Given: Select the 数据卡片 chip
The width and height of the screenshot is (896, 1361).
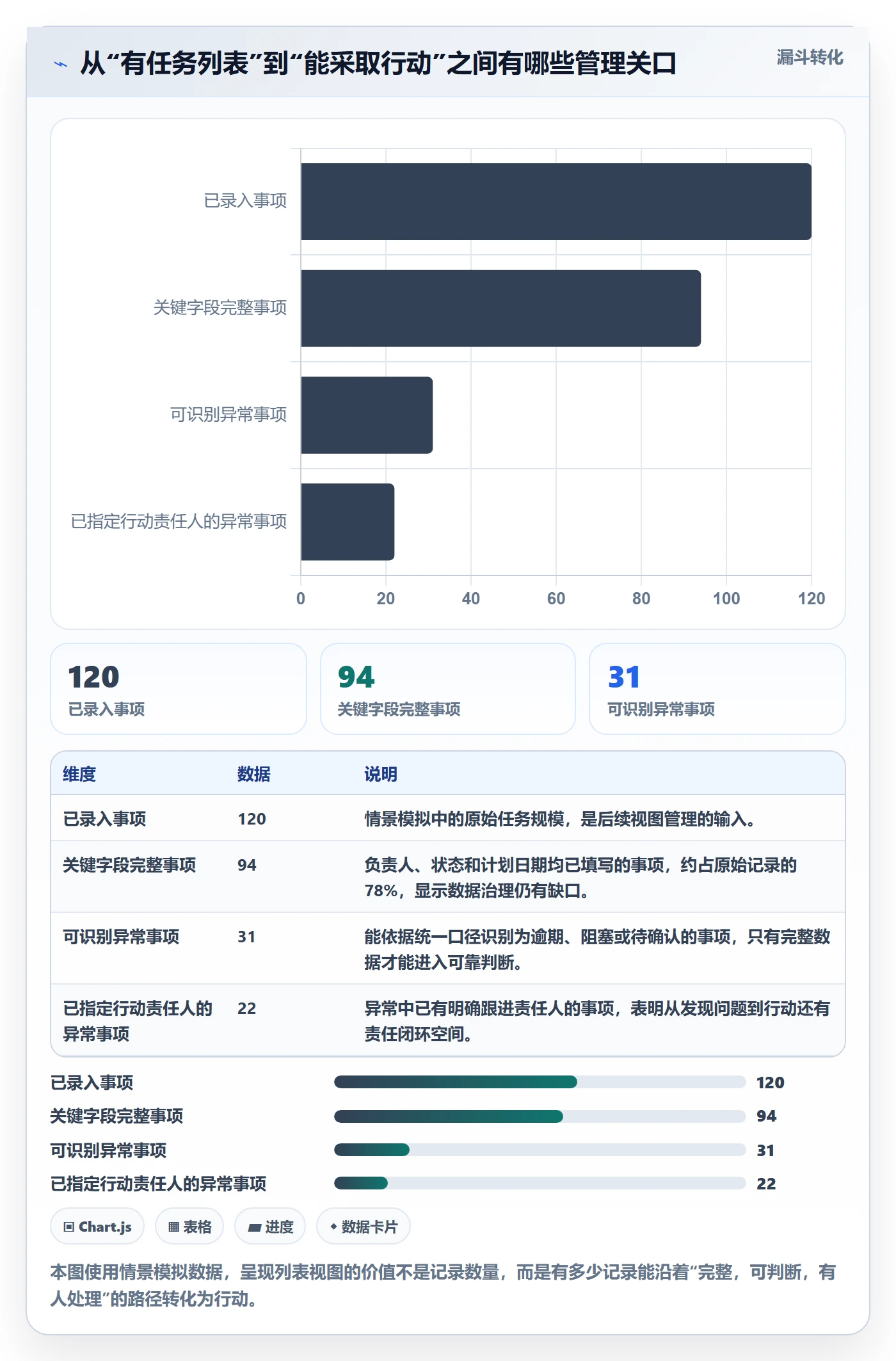Looking at the screenshot, I should tap(364, 1227).
